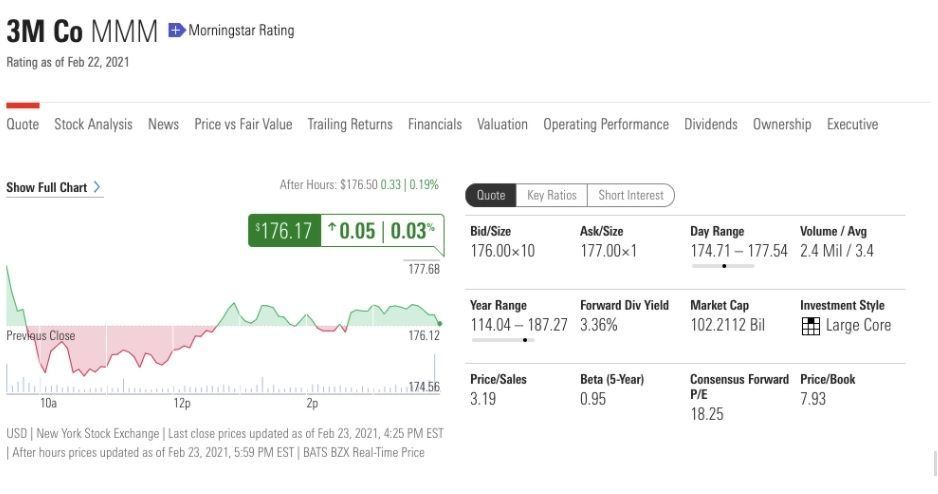Switch to the Short Interest toggle

click(x=631, y=195)
